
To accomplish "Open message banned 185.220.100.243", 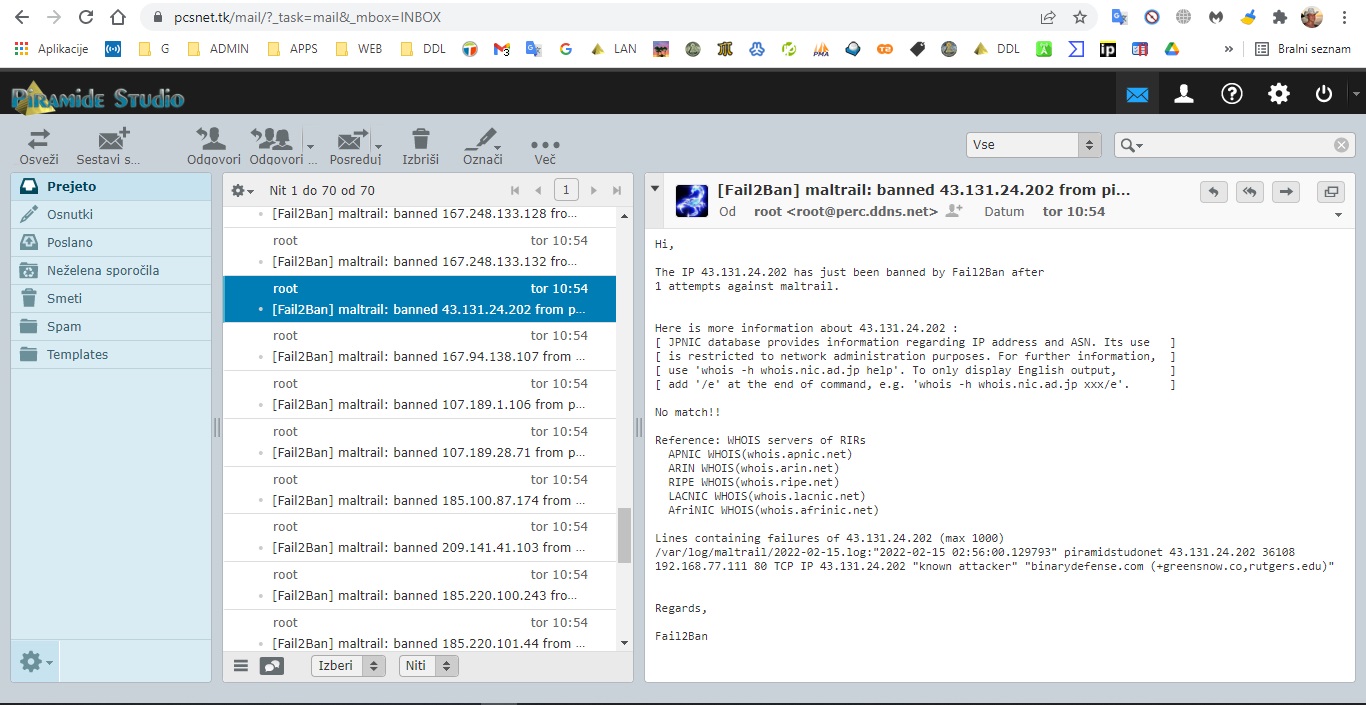I will tap(420, 586).
